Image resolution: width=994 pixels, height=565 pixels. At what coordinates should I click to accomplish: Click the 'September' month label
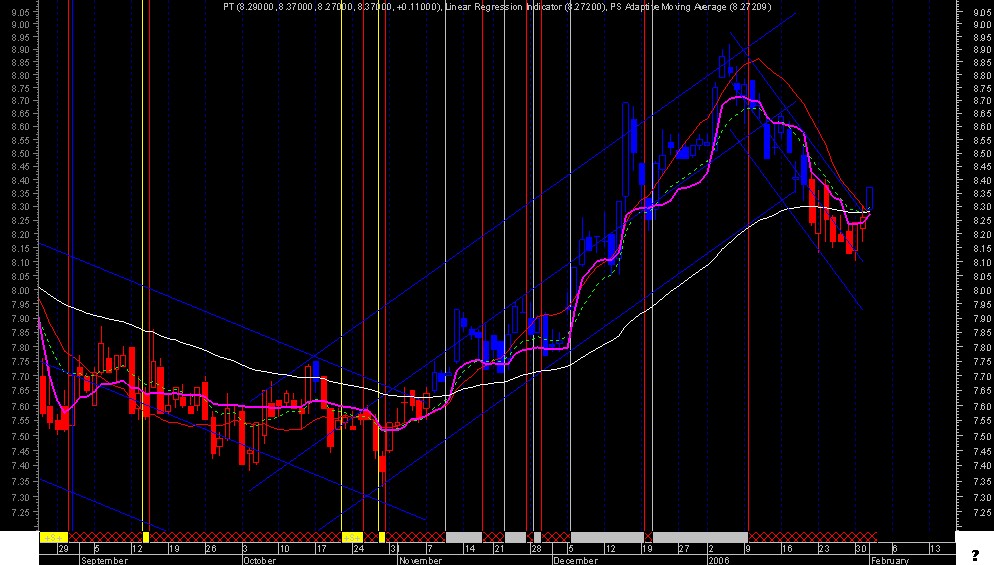point(105,561)
